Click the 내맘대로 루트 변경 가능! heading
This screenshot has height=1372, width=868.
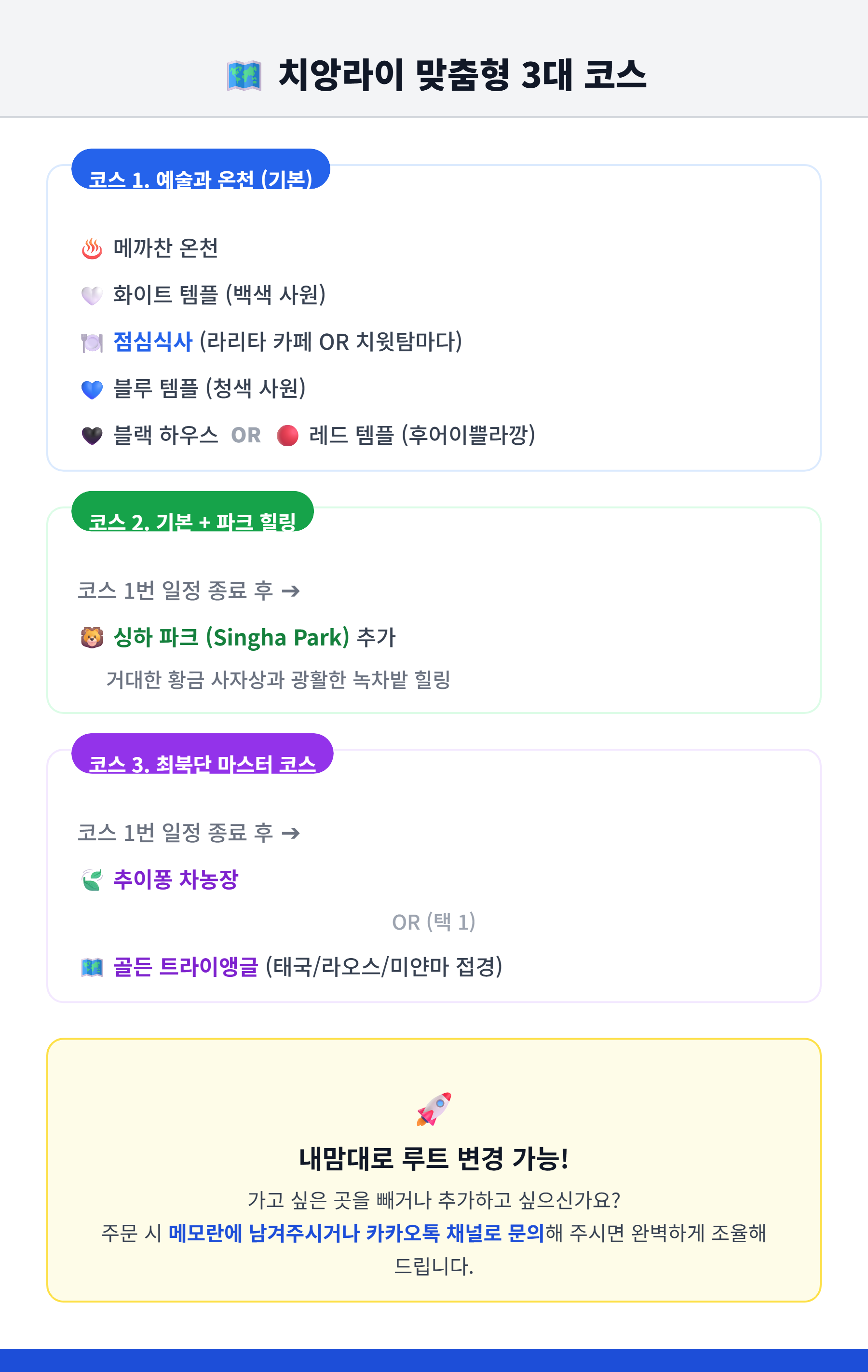pos(434,1158)
